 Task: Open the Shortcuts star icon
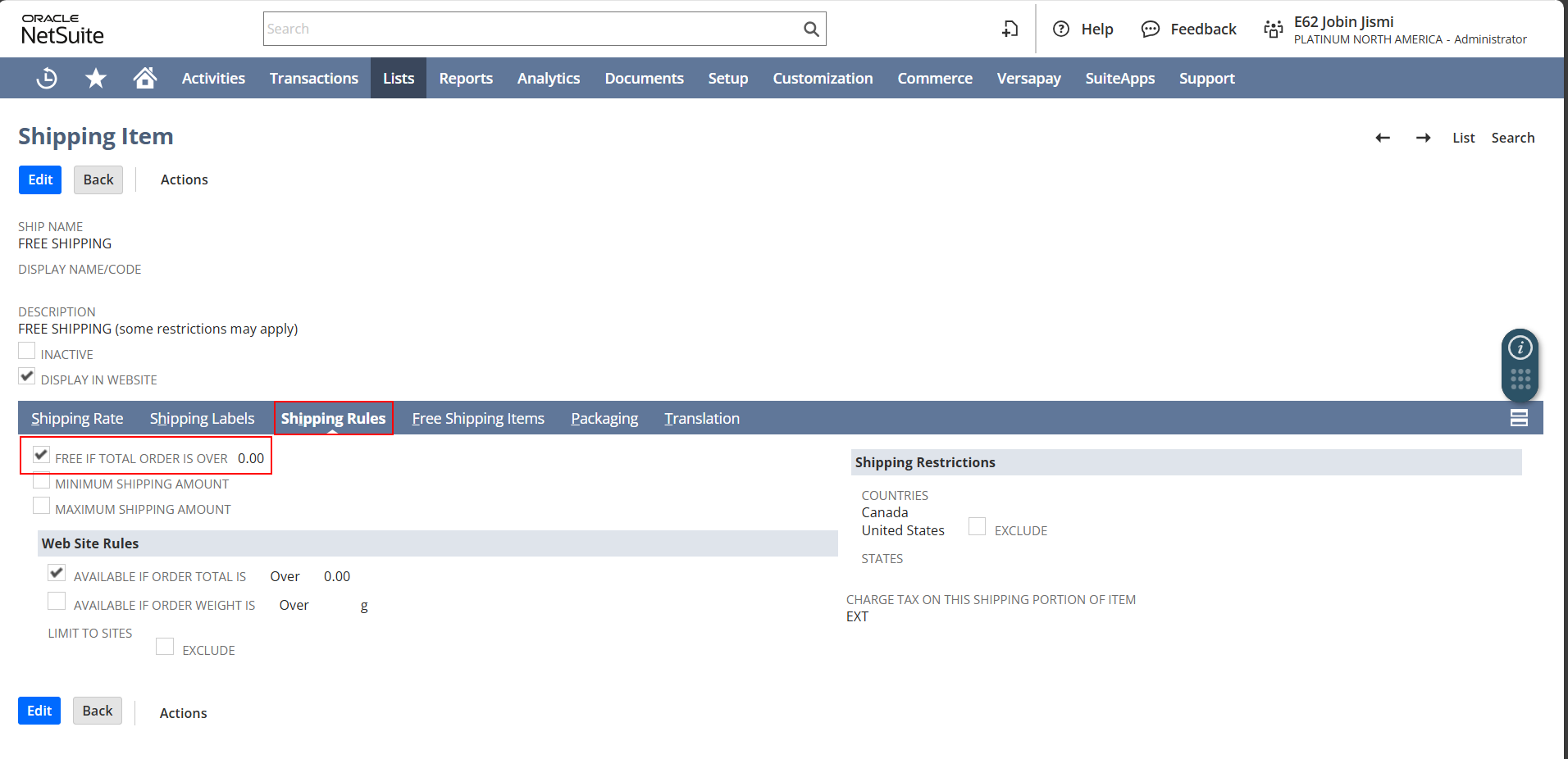click(x=96, y=78)
